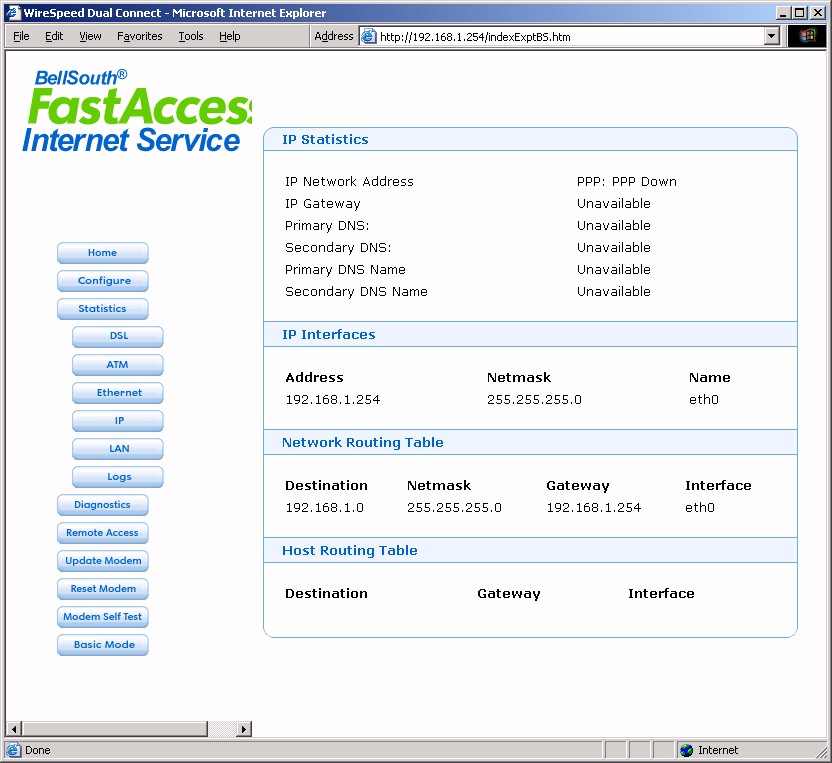Show IP statistics button

(x=118, y=421)
